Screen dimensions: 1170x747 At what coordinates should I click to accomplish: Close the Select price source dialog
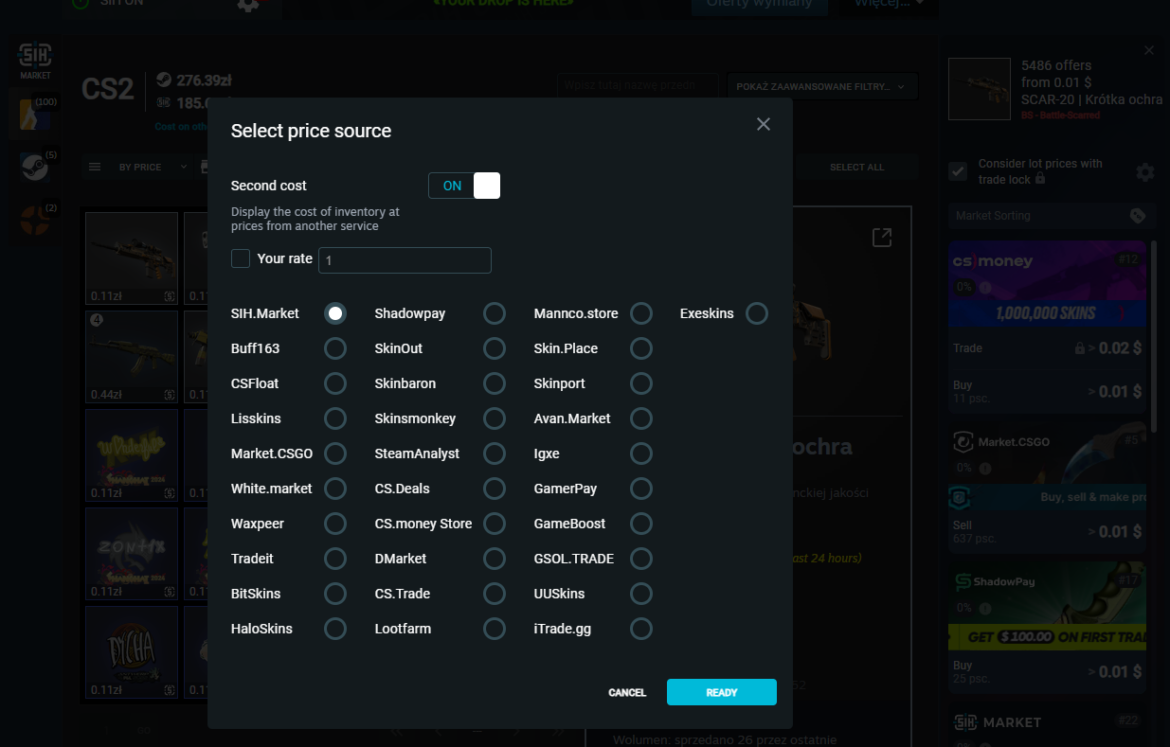(763, 125)
